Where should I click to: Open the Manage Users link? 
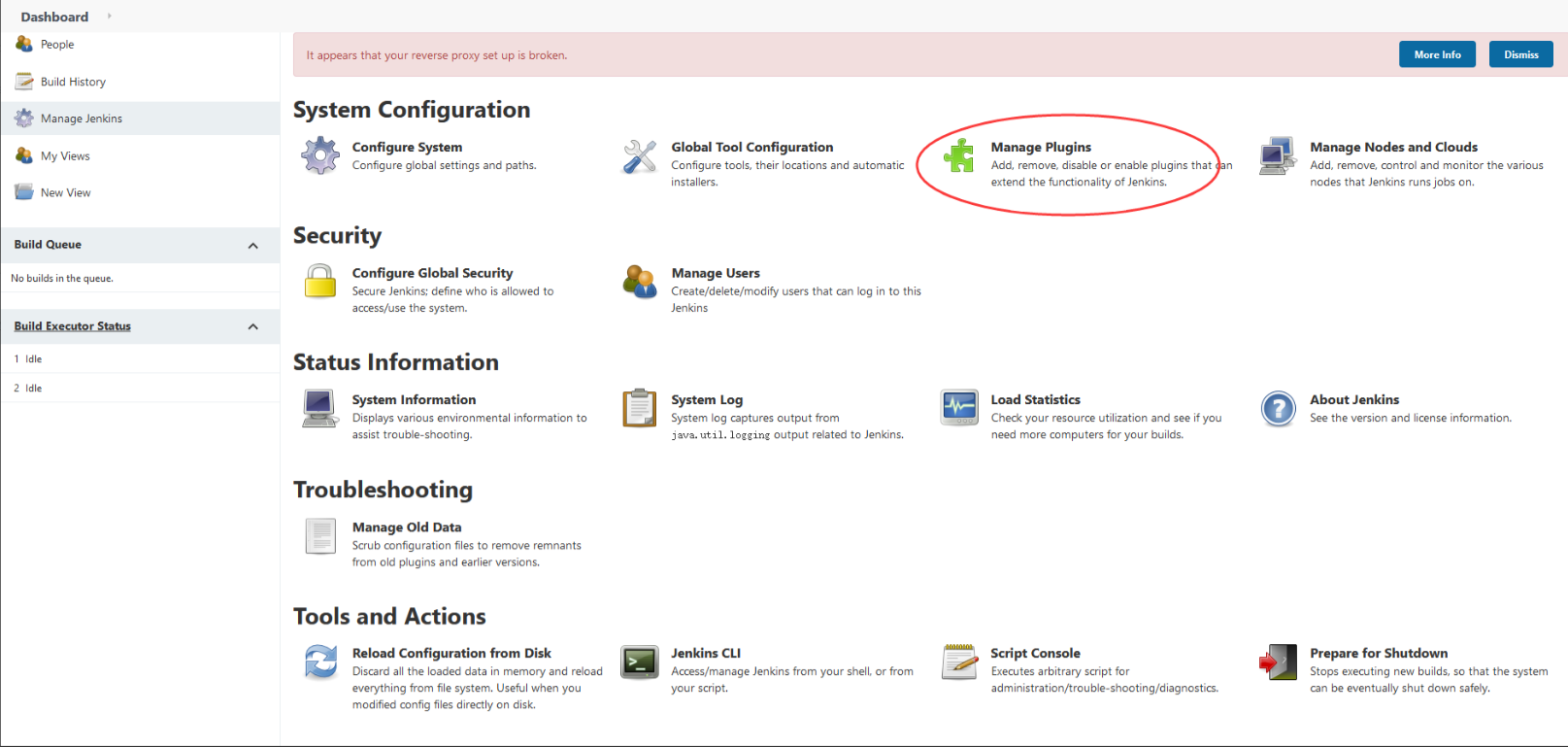[716, 273]
